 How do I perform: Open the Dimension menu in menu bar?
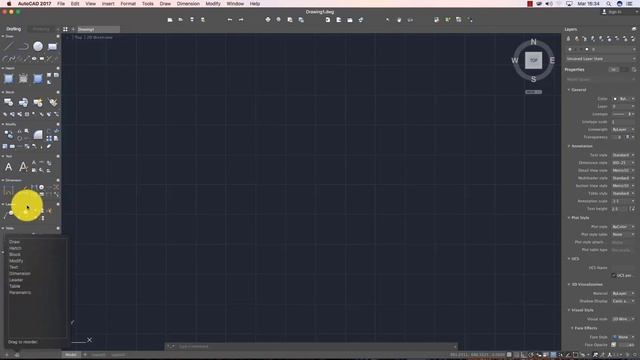pos(188,4)
